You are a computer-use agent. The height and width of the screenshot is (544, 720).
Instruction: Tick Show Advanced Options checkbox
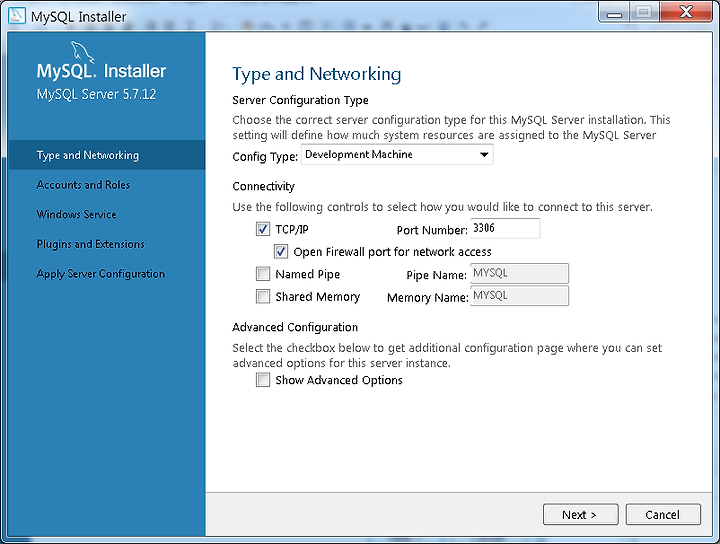tap(263, 380)
